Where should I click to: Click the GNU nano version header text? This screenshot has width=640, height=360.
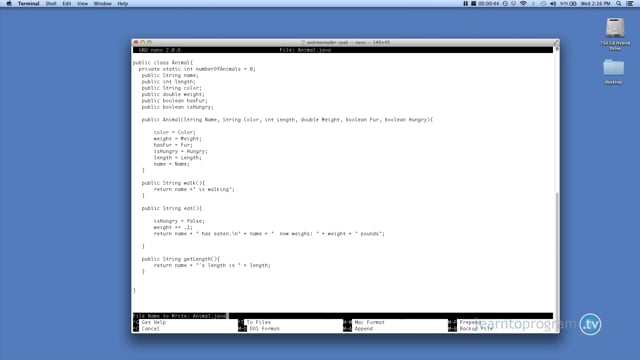tap(160, 50)
